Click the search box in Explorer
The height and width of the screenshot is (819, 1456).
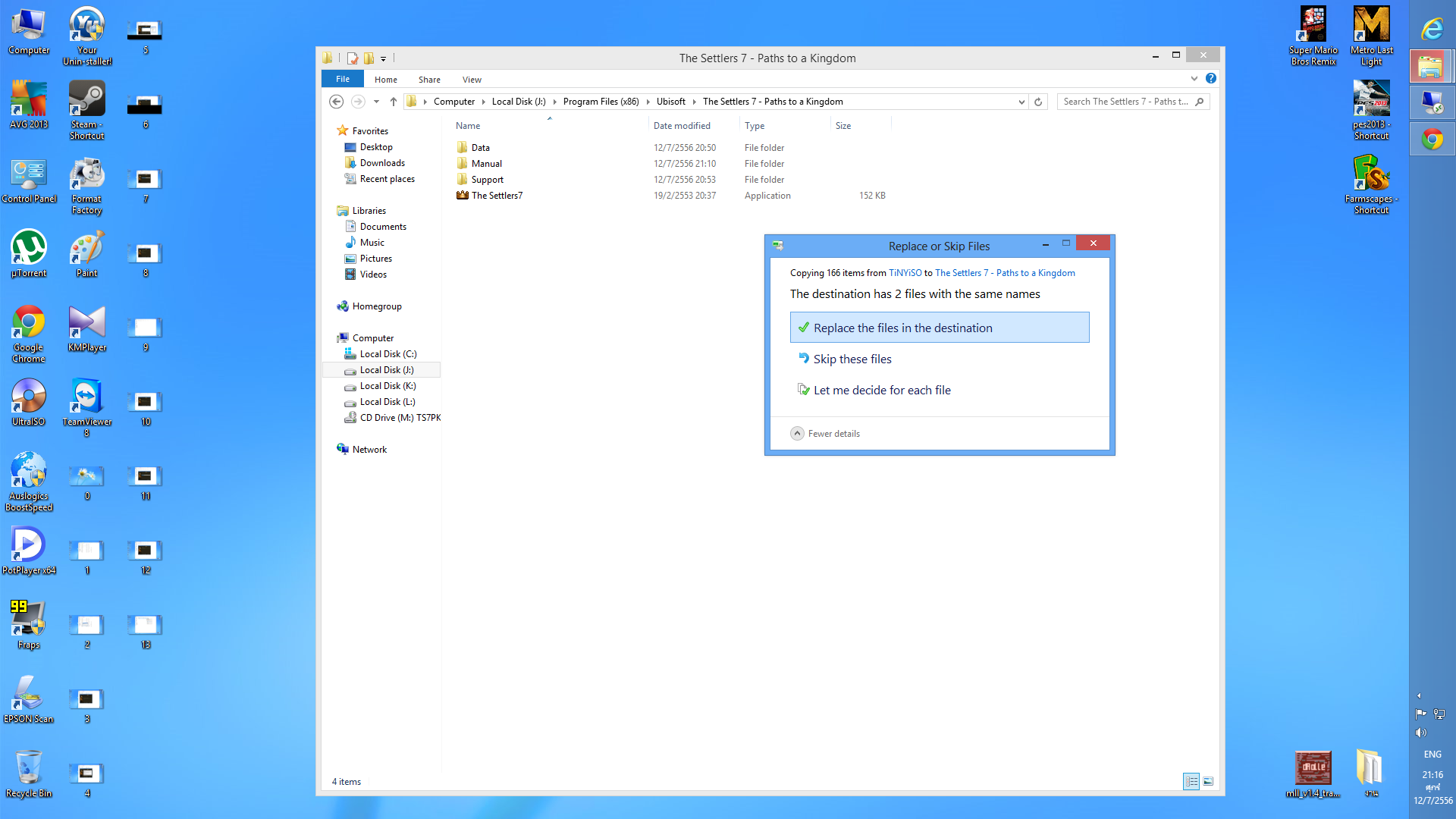click(x=1126, y=102)
